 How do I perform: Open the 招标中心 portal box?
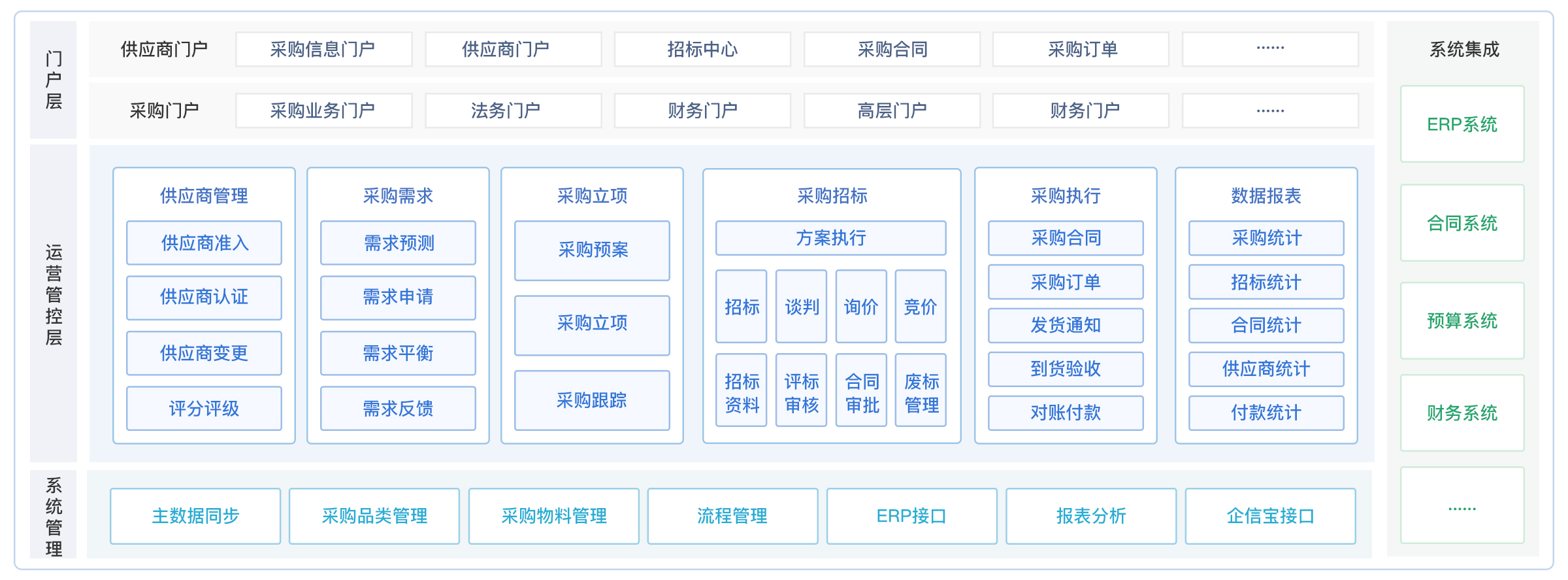click(x=702, y=50)
